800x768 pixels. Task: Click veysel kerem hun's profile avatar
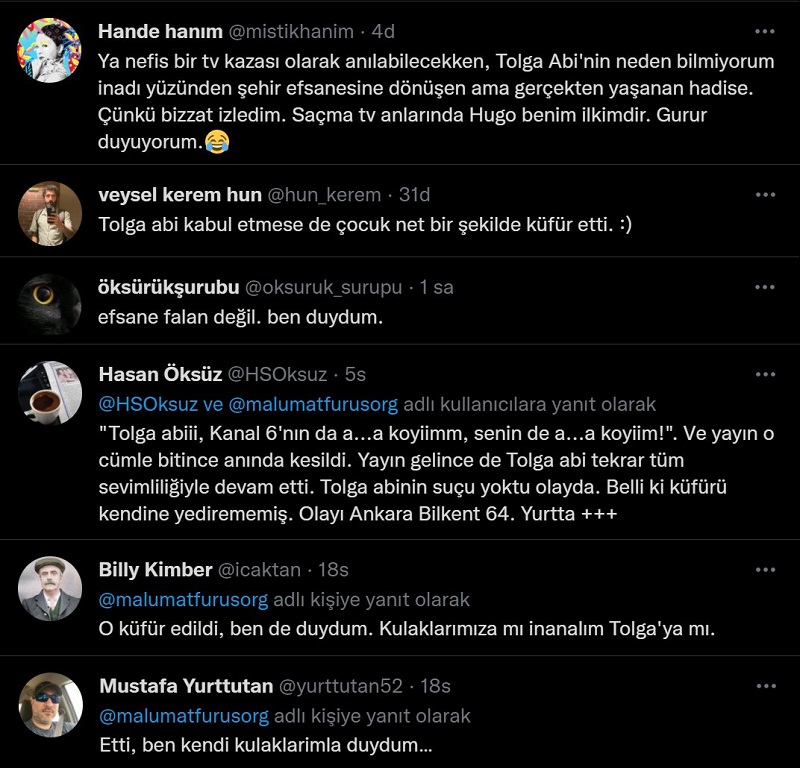(x=50, y=213)
